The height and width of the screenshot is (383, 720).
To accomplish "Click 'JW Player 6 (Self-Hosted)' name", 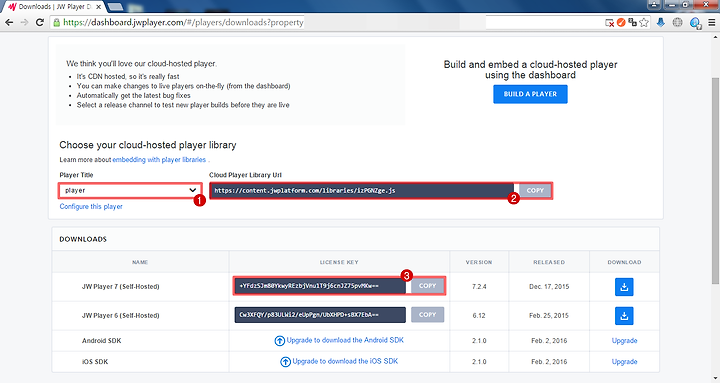I will tap(120, 315).
